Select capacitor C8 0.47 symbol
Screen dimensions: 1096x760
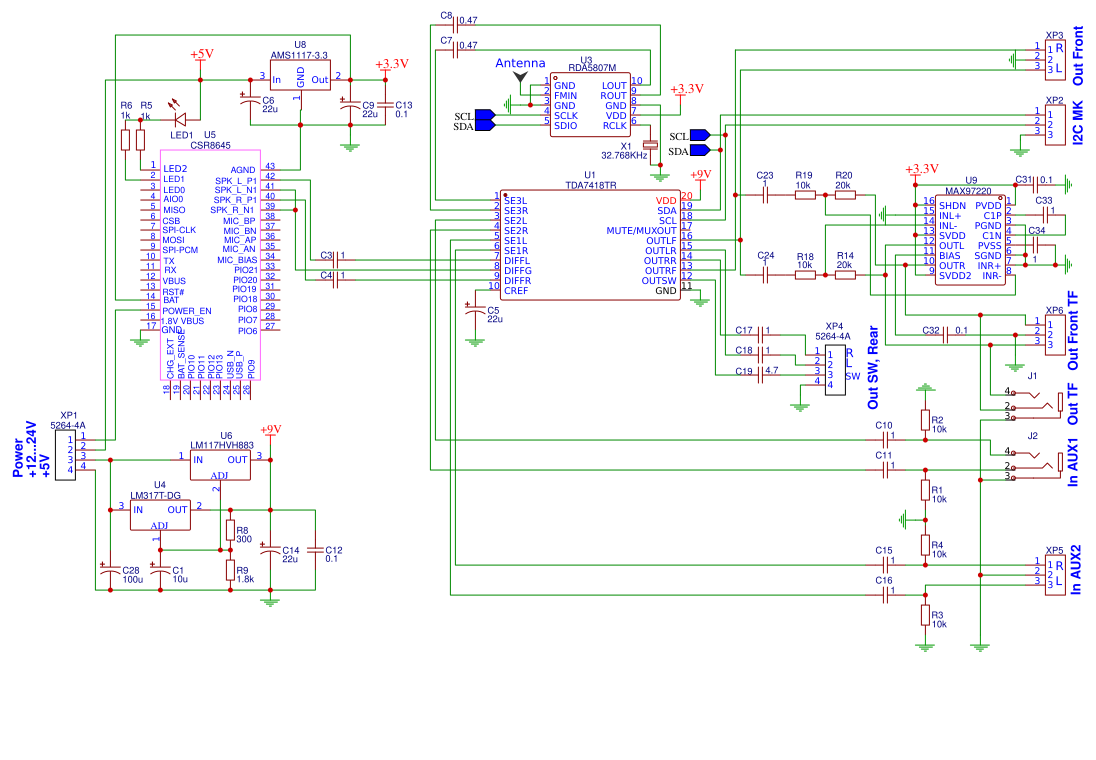(455, 25)
